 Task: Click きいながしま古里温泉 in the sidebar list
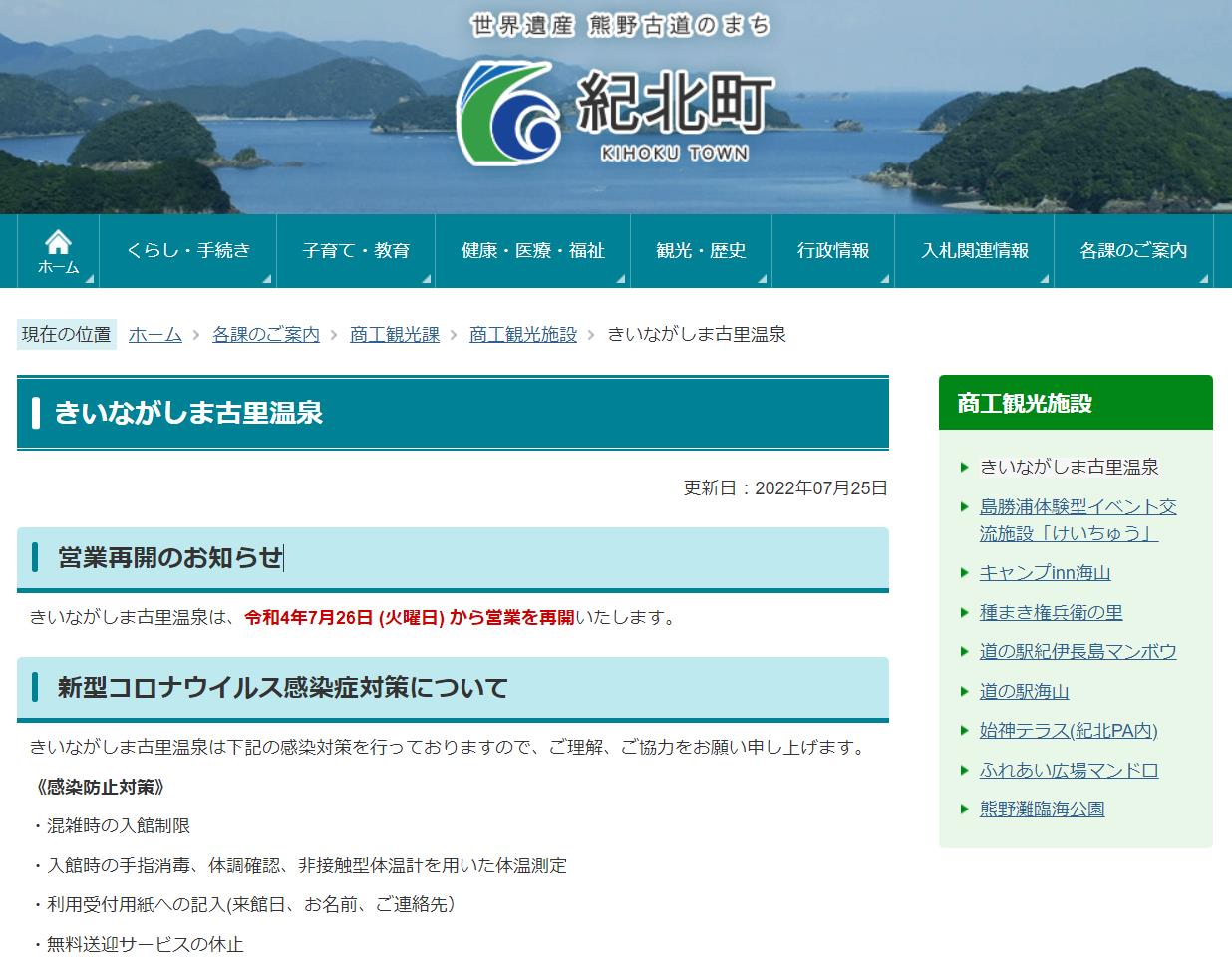(x=1070, y=467)
